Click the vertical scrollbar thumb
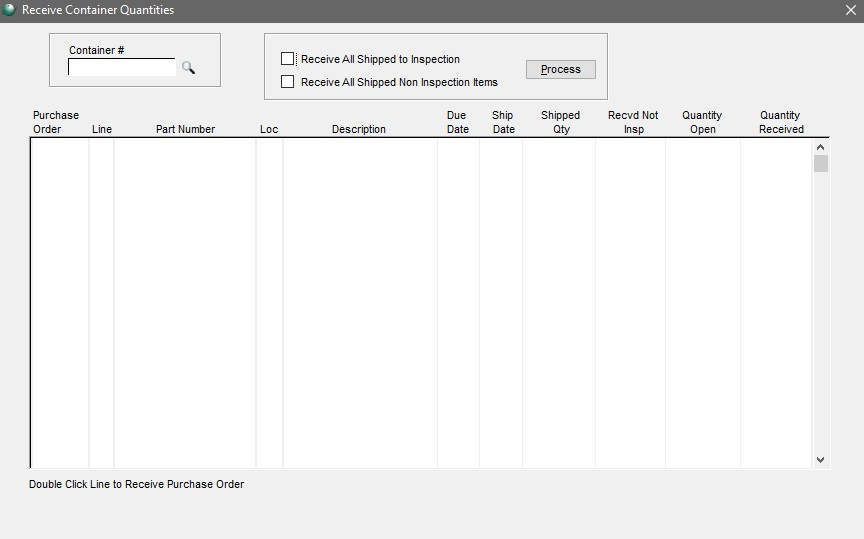The height and width of the screenshot is (539, 864). coord(820,164)
